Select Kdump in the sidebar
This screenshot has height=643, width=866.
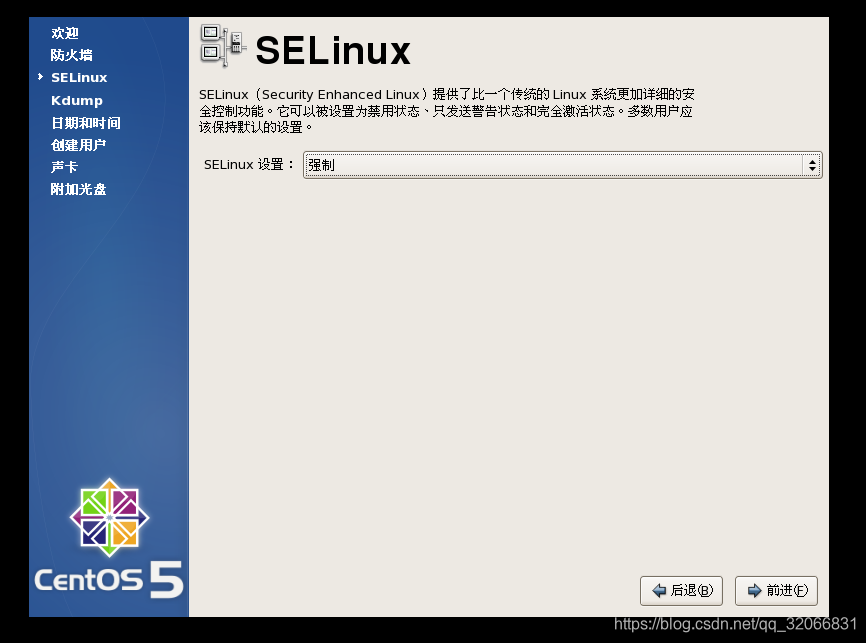click(x=77, y=101)
